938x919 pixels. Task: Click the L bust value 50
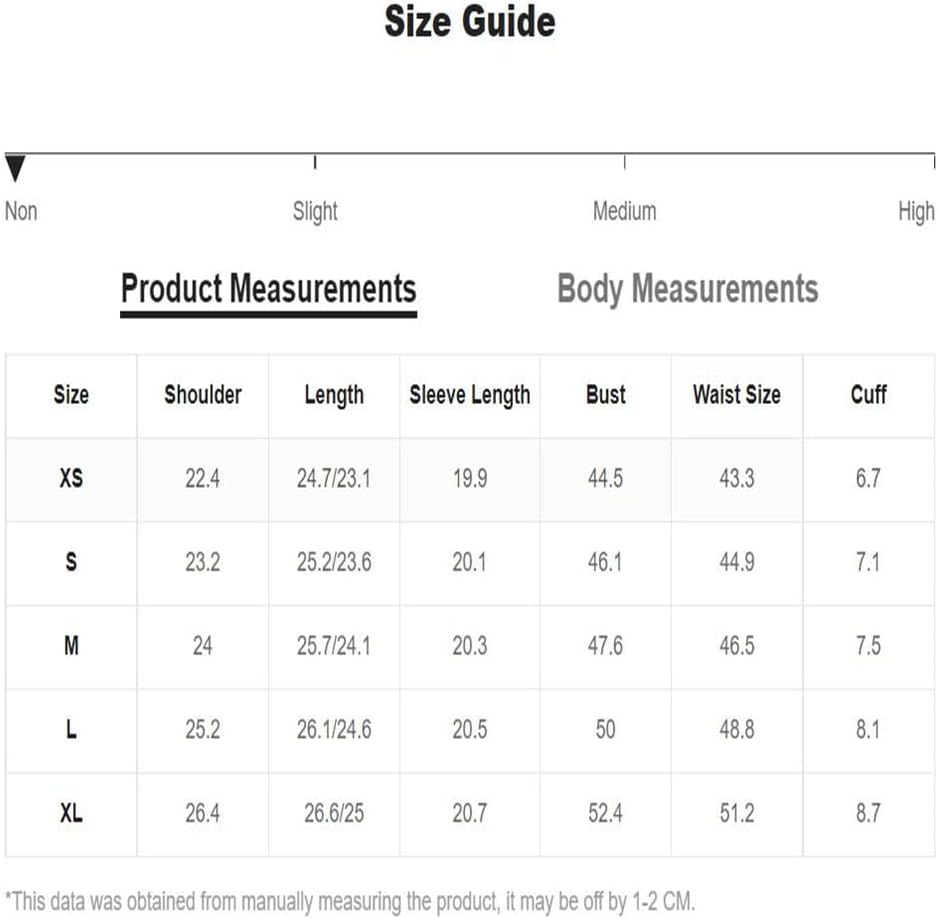605,729
